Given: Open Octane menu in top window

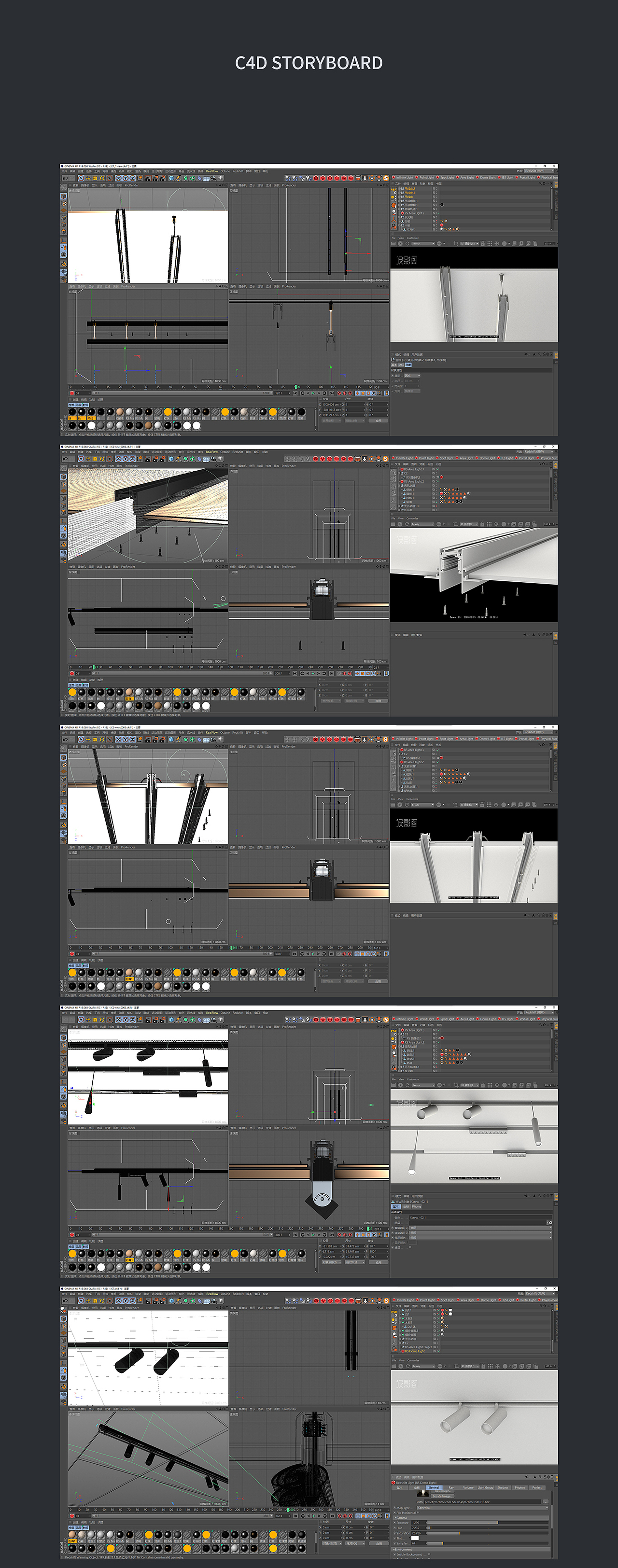Looking at the screenshot, I should [x=225, y=171].
